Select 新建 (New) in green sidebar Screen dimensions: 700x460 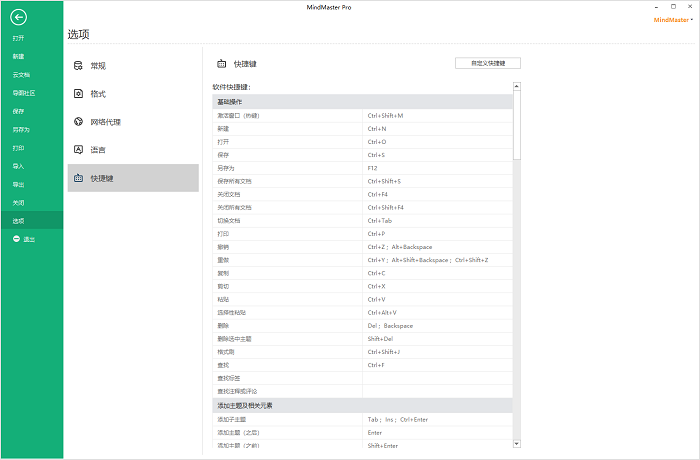[x=18, y=56]
